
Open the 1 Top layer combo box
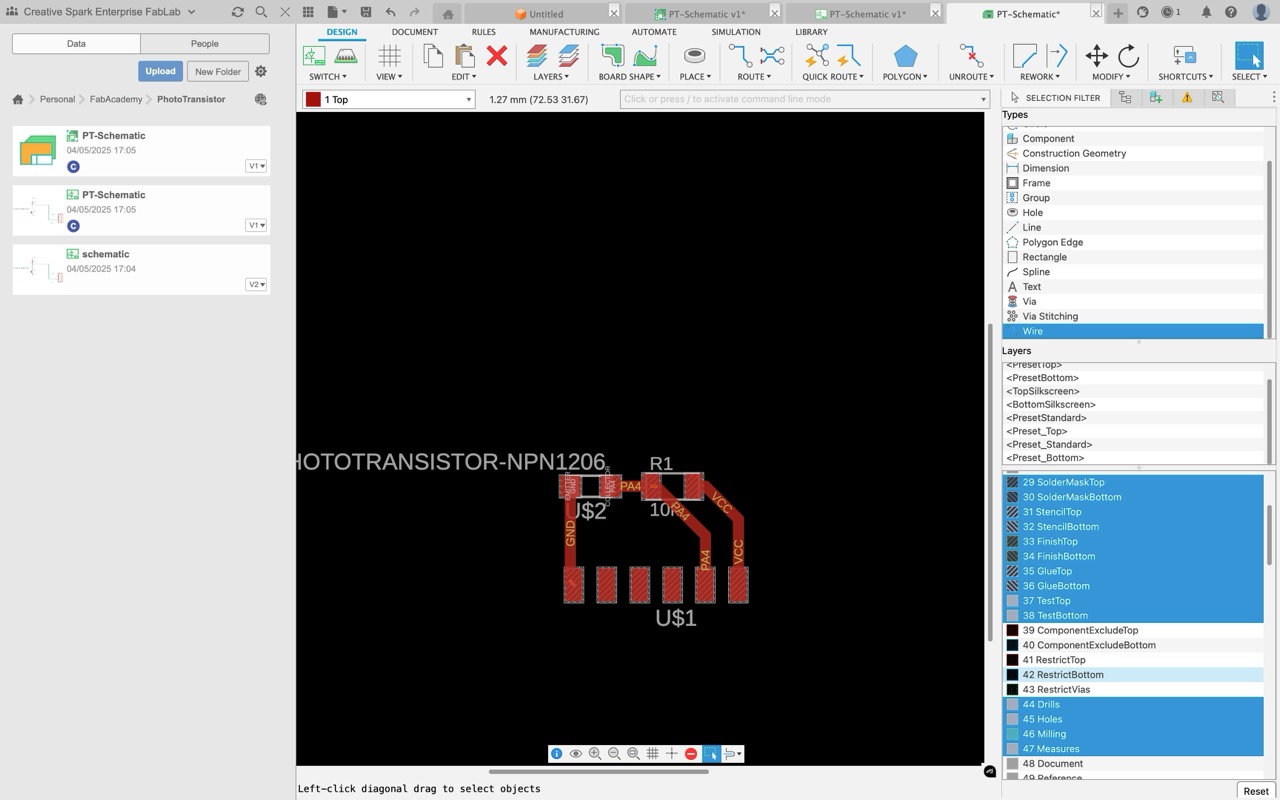click(x=389, y=99)
